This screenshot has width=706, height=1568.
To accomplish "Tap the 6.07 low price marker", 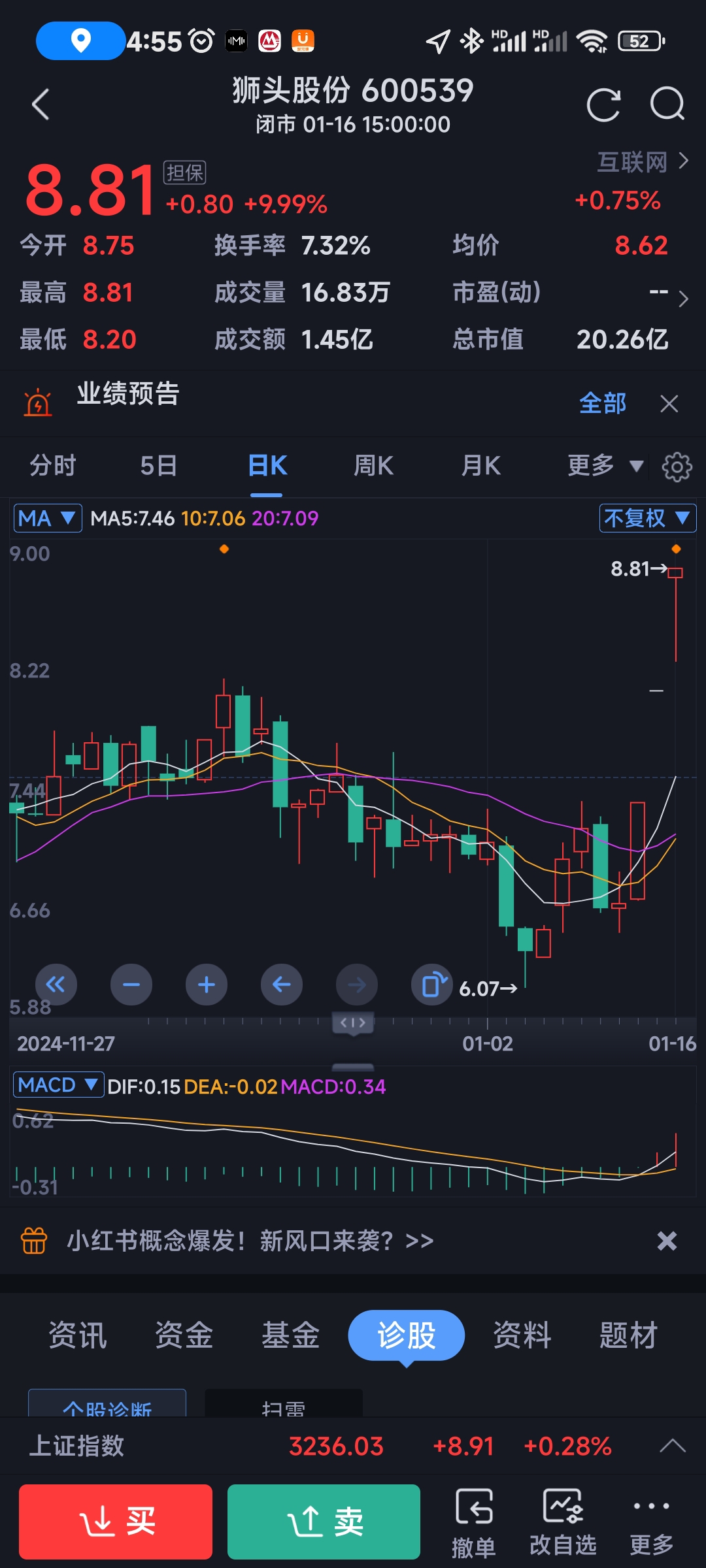I will [x=488, y=988].
